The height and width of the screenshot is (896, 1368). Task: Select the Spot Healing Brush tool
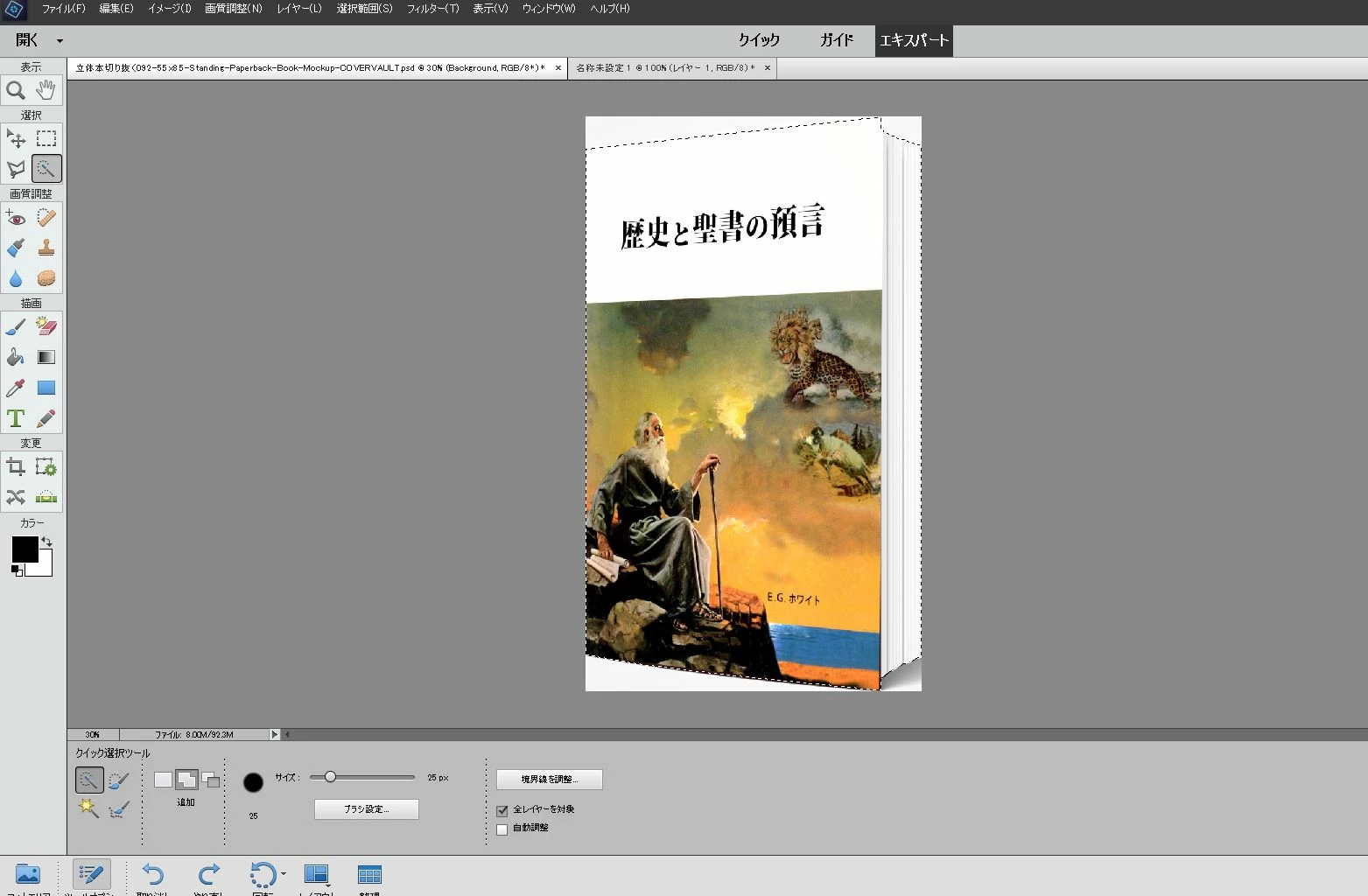pyautogui.click(x=46, y=218)
